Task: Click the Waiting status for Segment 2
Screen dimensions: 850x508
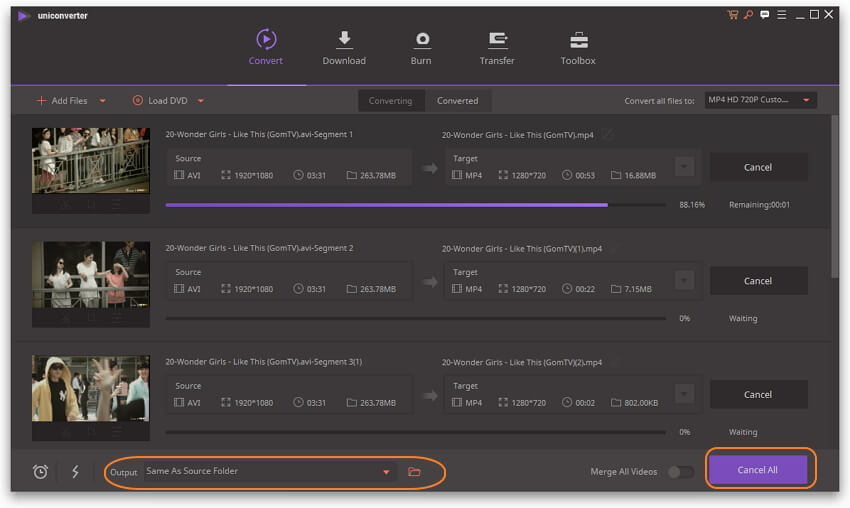Action: pyautogui.click(x=743, y=319)
